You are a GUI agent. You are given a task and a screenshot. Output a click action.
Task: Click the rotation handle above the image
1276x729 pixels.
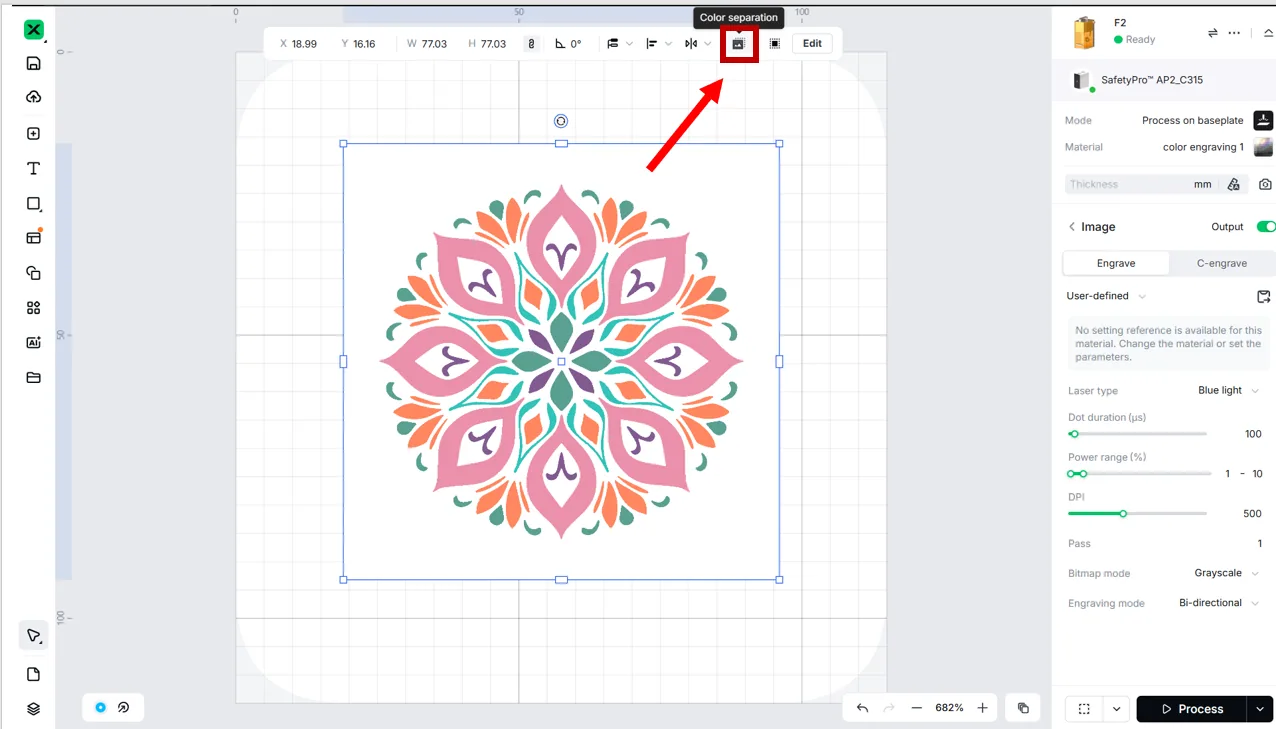pyautogui.click(x=561, y=121)
